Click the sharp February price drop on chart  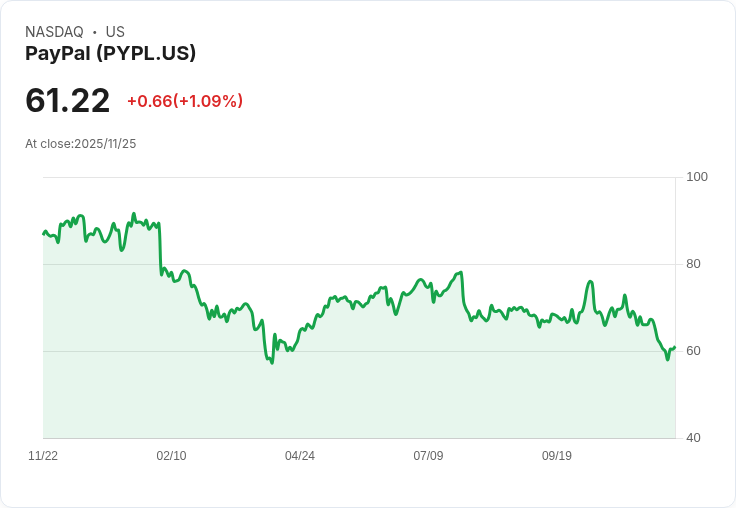(x=160, y=249)
